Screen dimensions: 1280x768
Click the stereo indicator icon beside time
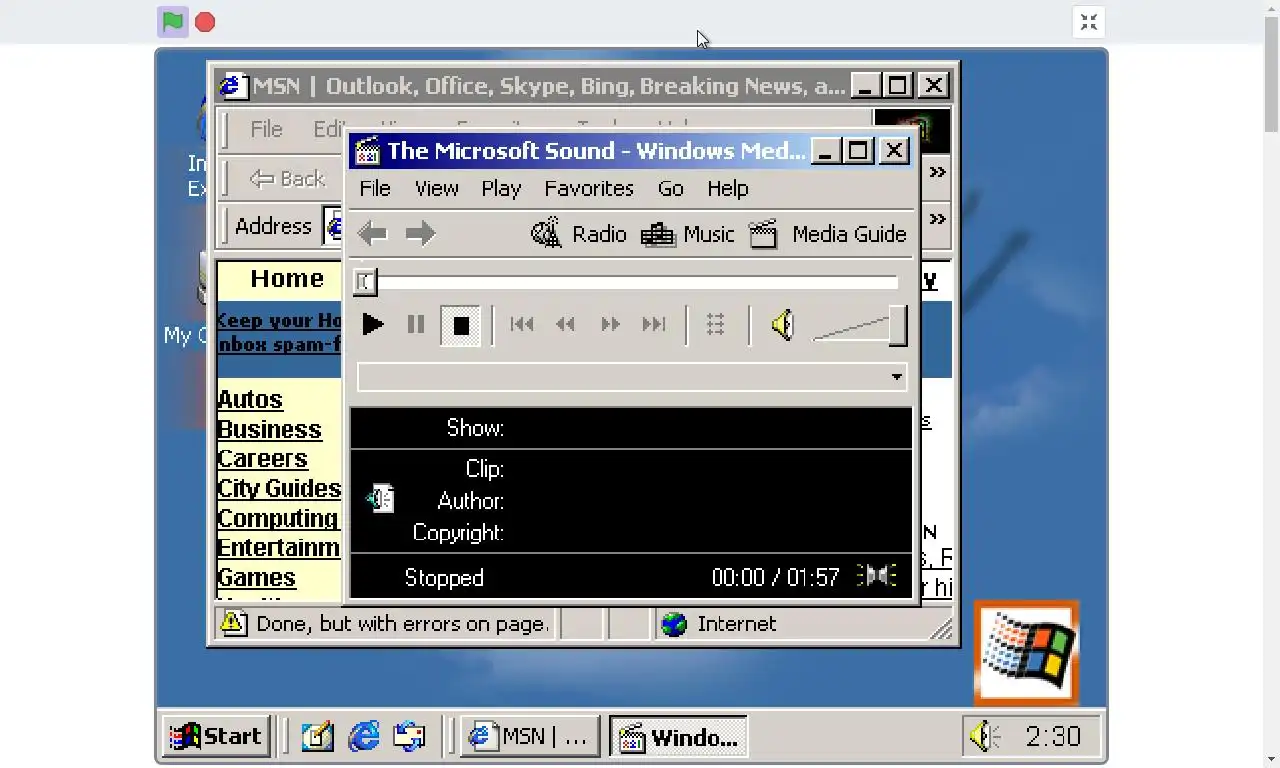coord(877,576)
